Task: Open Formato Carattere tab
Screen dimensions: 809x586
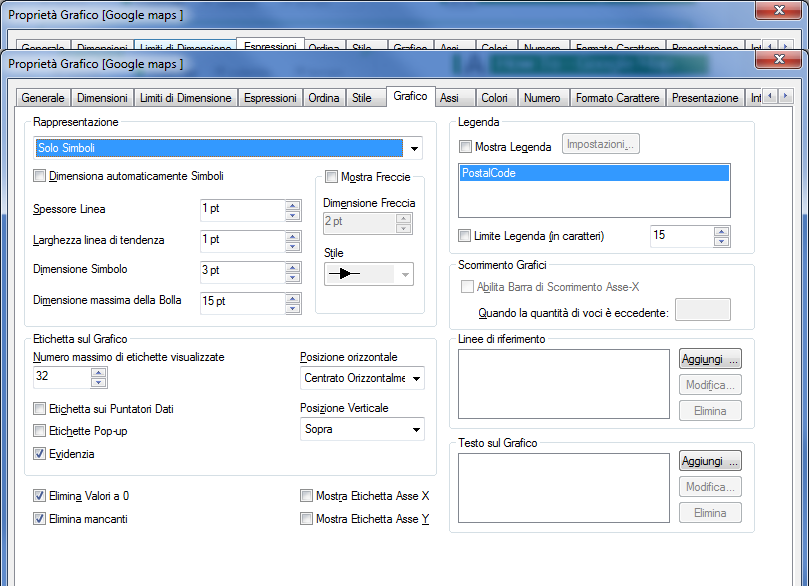Action: pyautogui.click(x=618, y=98)
